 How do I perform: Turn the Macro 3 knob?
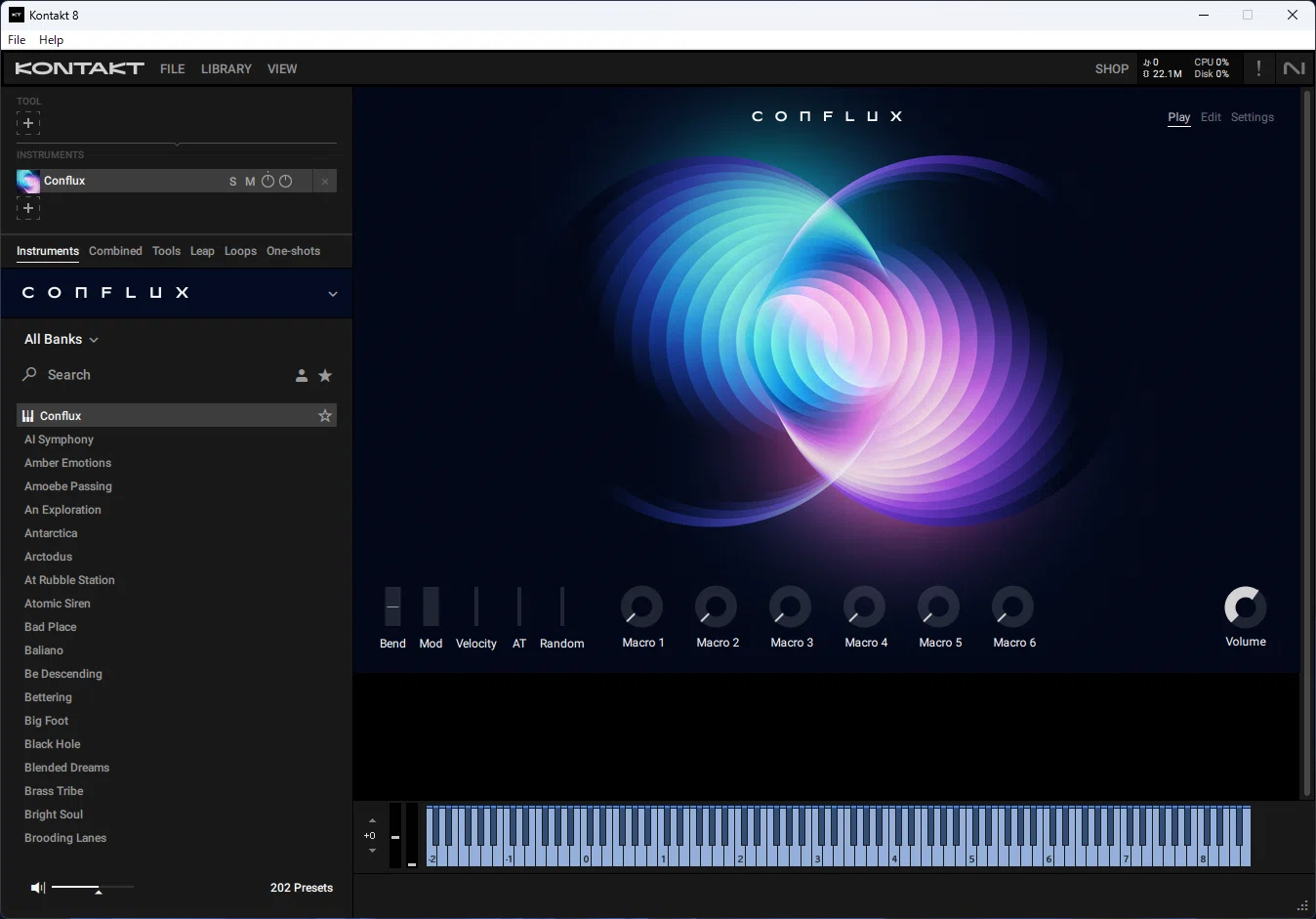pyautogui.click(x=791, y=606)
